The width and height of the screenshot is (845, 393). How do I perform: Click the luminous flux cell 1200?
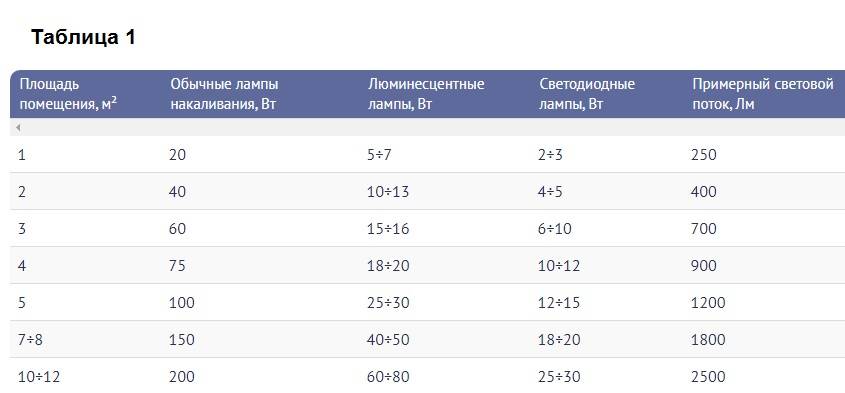click(x=708, y=303)
